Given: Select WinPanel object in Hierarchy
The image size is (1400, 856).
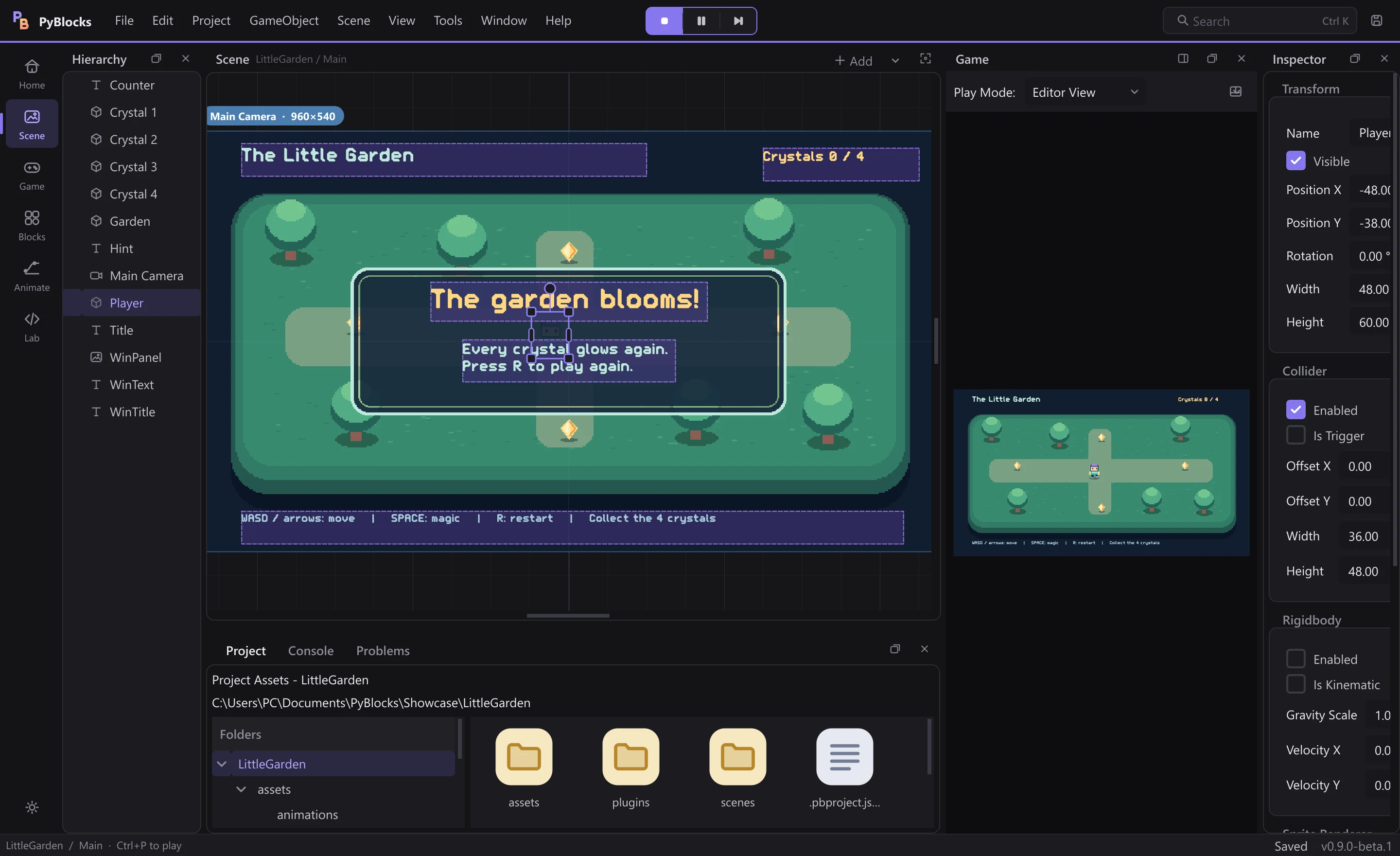Looking at the screenshot, I should coord(132,357).
